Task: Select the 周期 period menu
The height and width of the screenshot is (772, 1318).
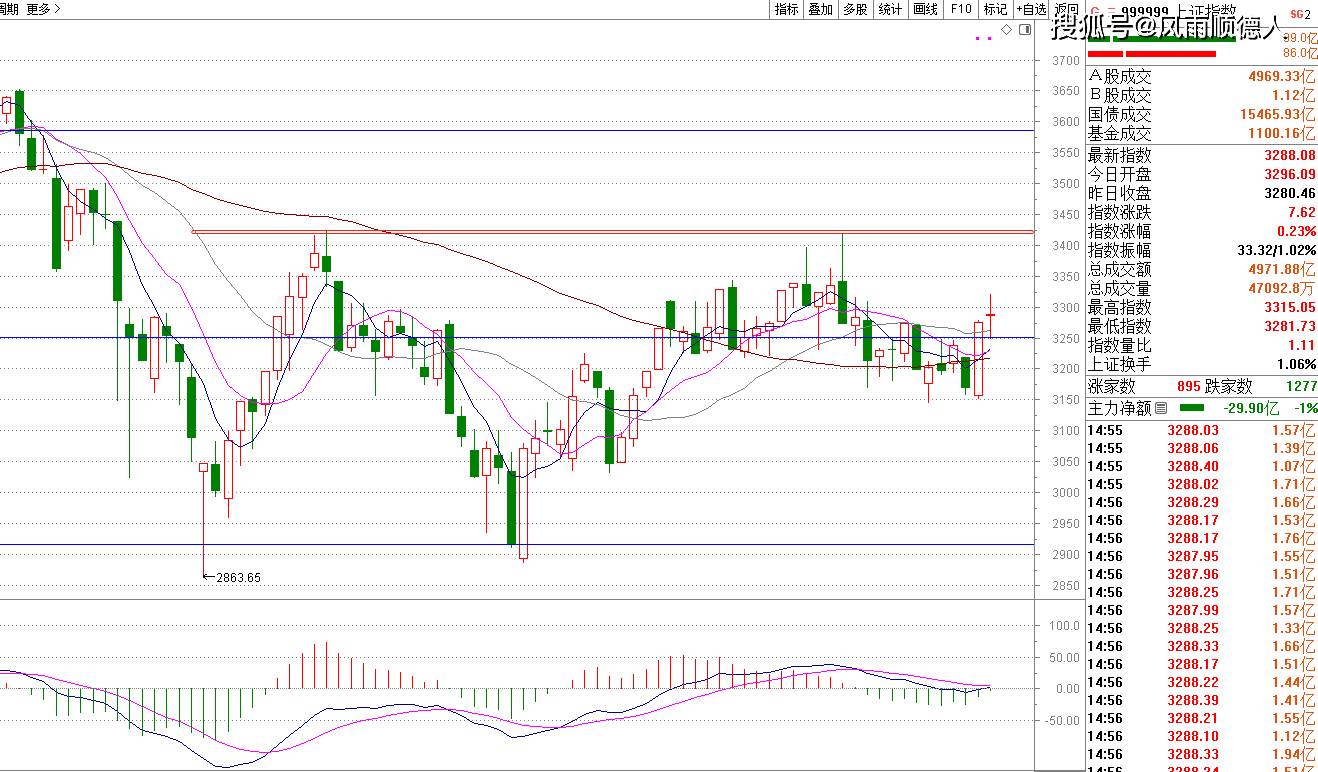Action: [9, 9]
